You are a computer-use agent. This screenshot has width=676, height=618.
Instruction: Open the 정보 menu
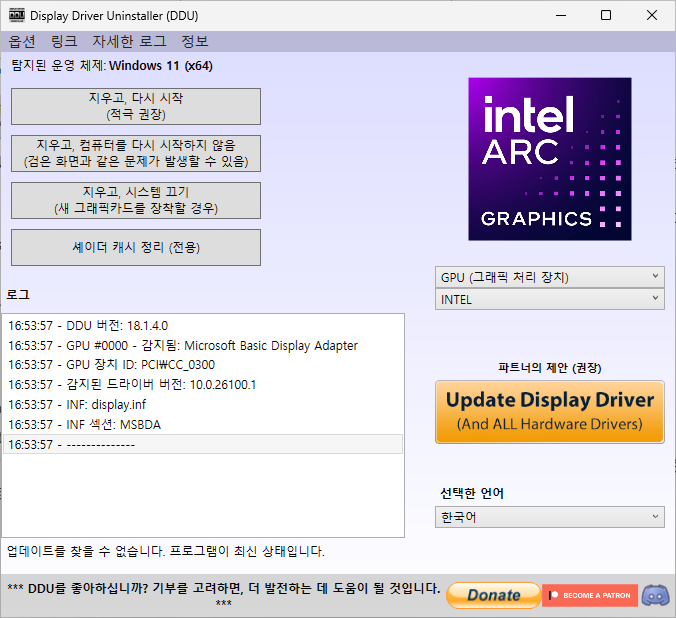coord(195,42)
